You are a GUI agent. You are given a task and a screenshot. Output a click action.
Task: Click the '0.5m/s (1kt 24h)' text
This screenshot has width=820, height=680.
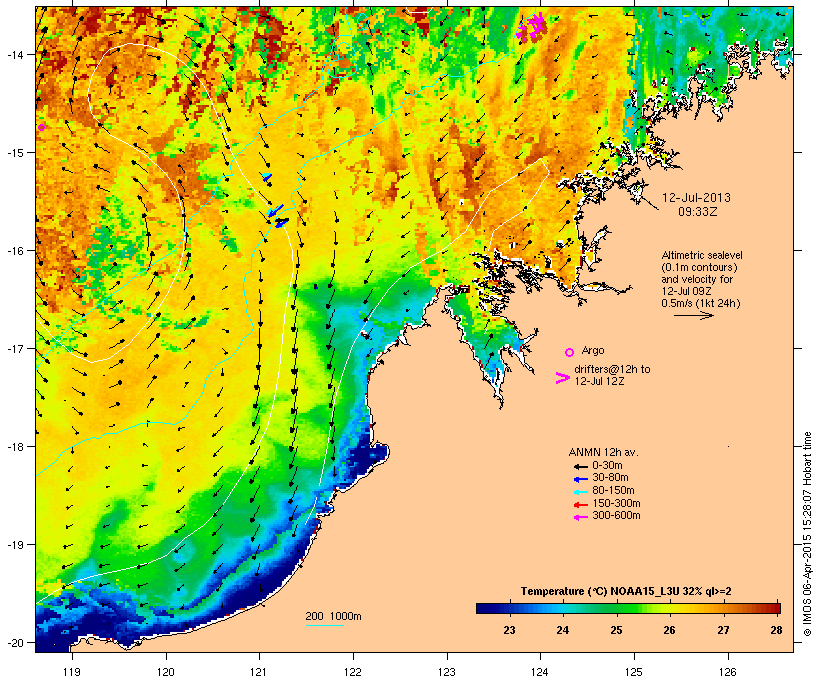click(701, 303)
